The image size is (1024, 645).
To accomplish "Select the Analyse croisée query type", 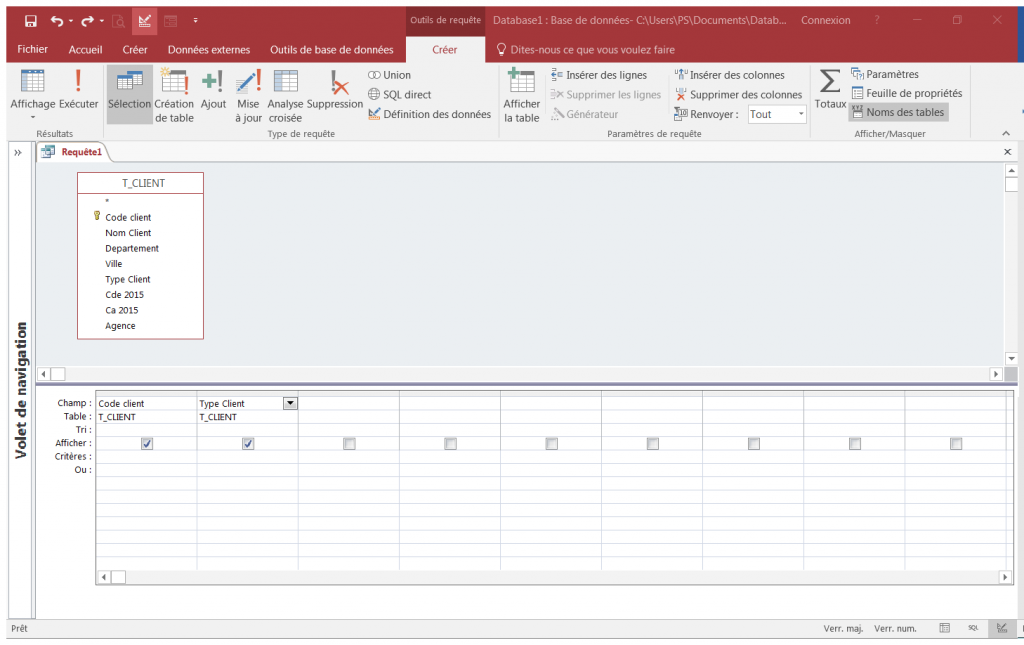I will [x=285, y=95].
